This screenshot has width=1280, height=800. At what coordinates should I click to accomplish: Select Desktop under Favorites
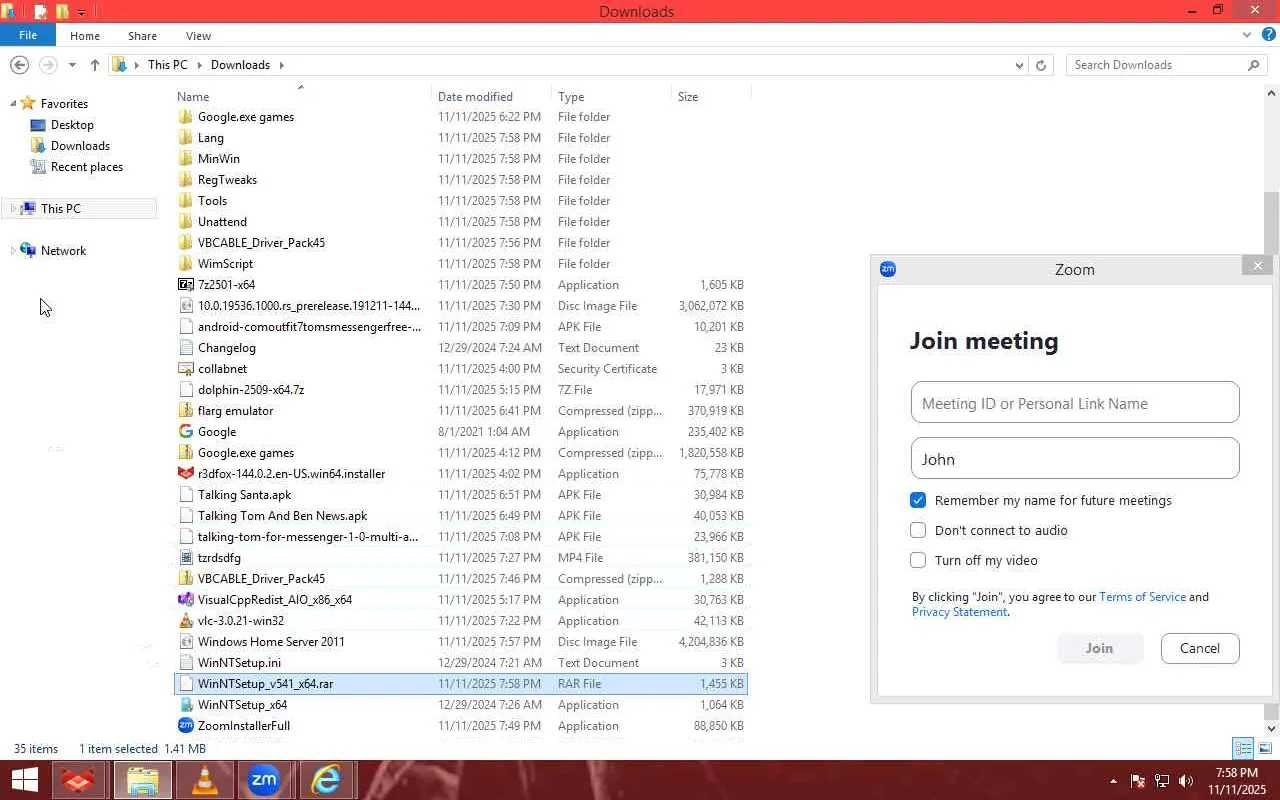coord(72,125)
